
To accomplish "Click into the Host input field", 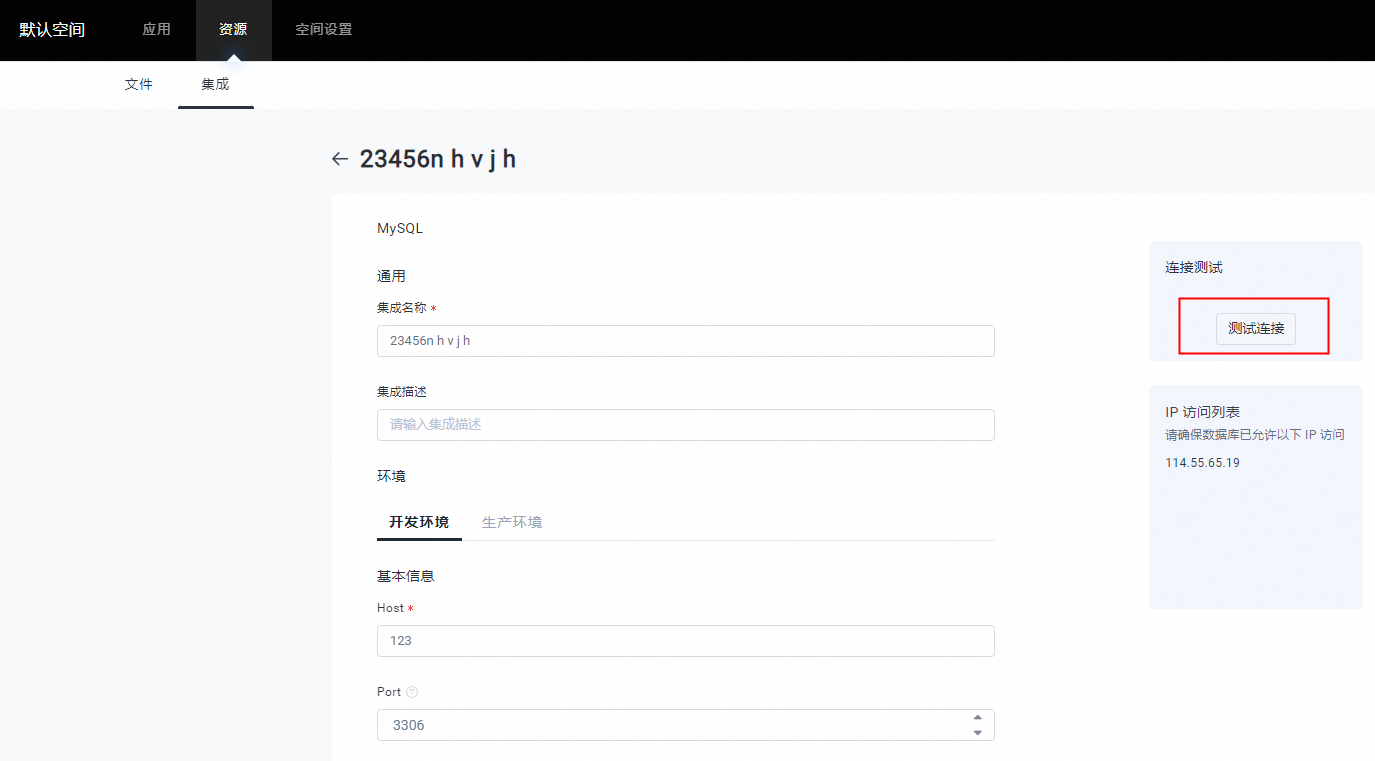I will click(x=686, y=640).
